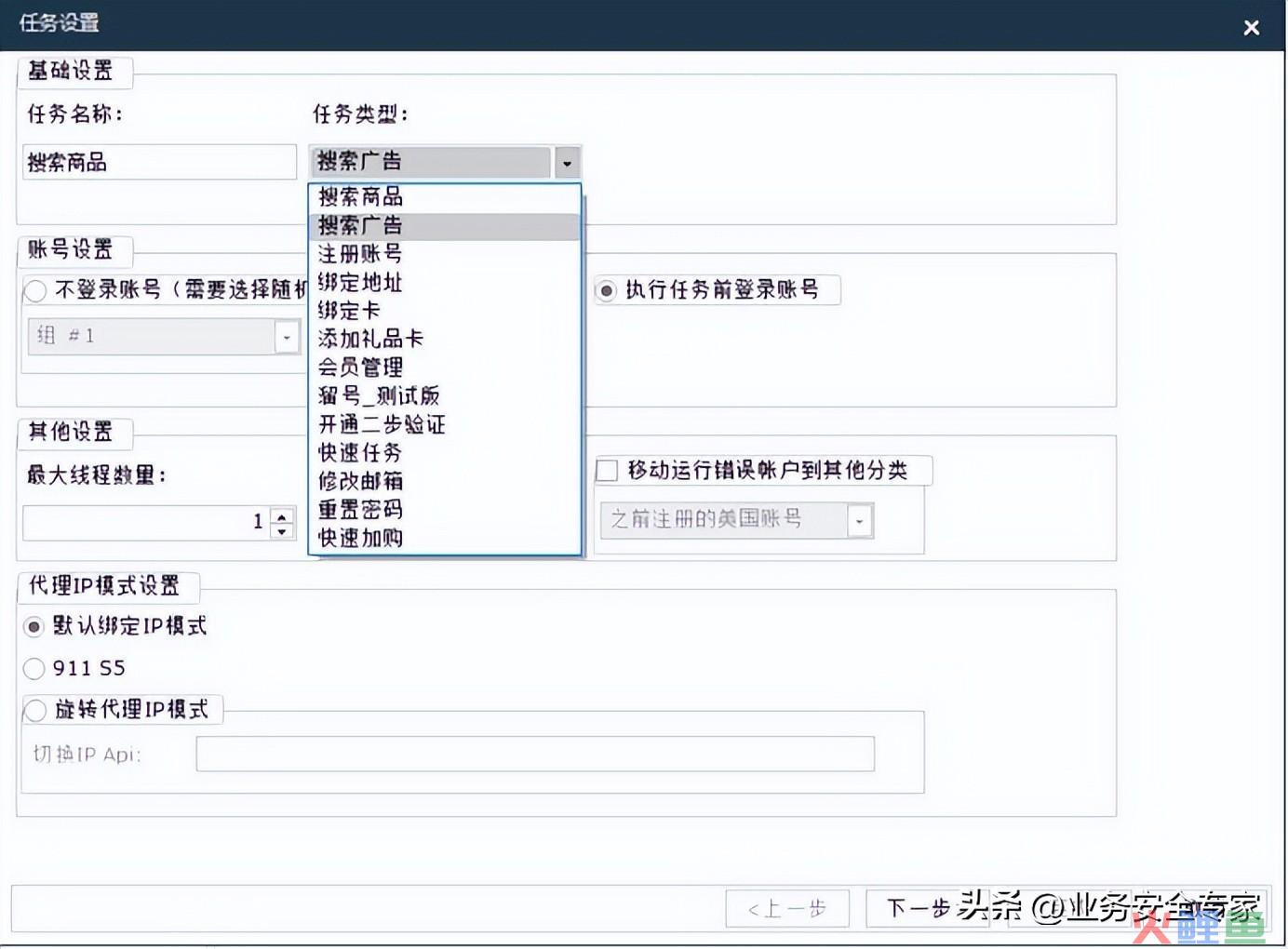Choose 注册账号 from the list
The image size is (1288, 949).
pos(445,253)
